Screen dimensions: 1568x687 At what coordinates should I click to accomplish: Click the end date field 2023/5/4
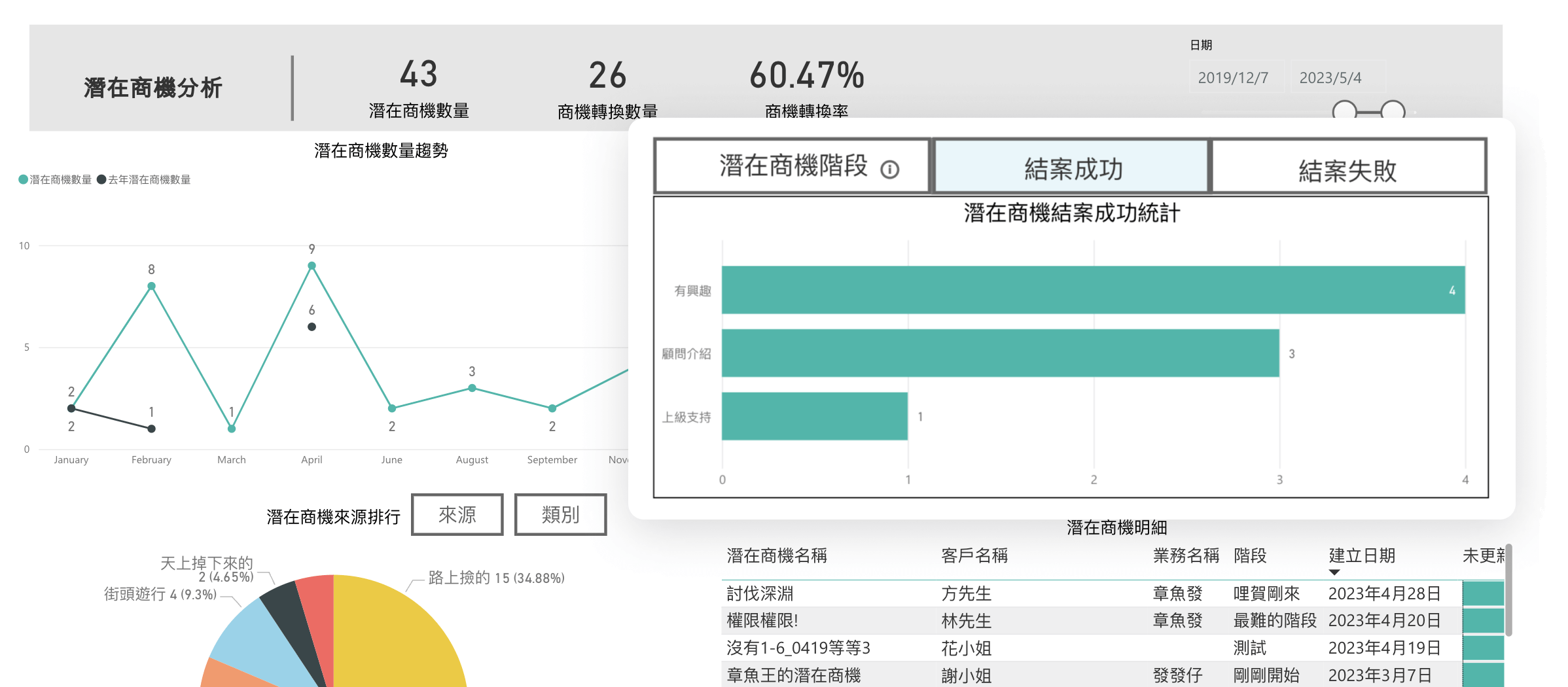pos(1331,78)
